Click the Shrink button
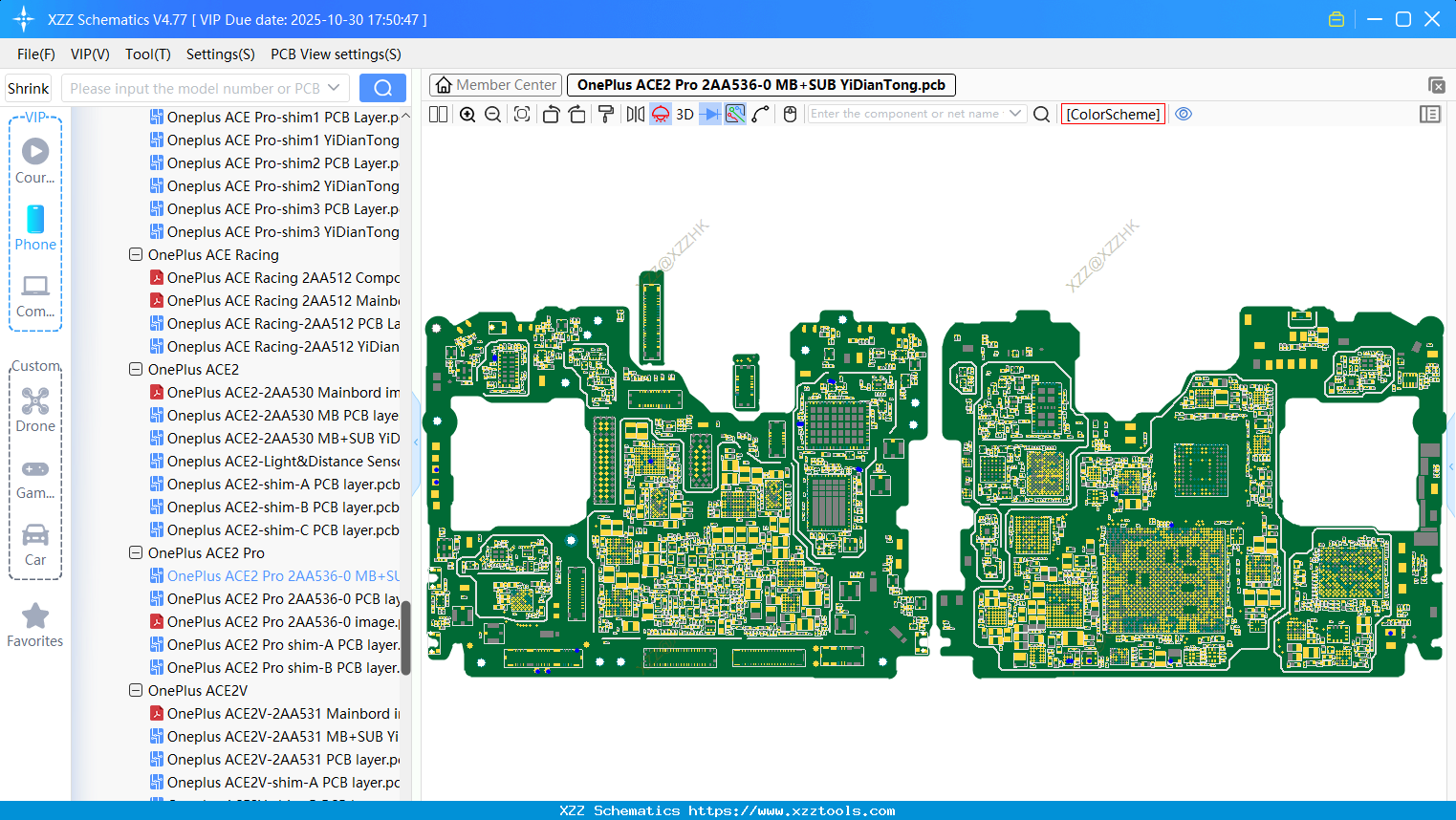The height and width of the screenshot is (820, 1456). click(x=29, y=89)
